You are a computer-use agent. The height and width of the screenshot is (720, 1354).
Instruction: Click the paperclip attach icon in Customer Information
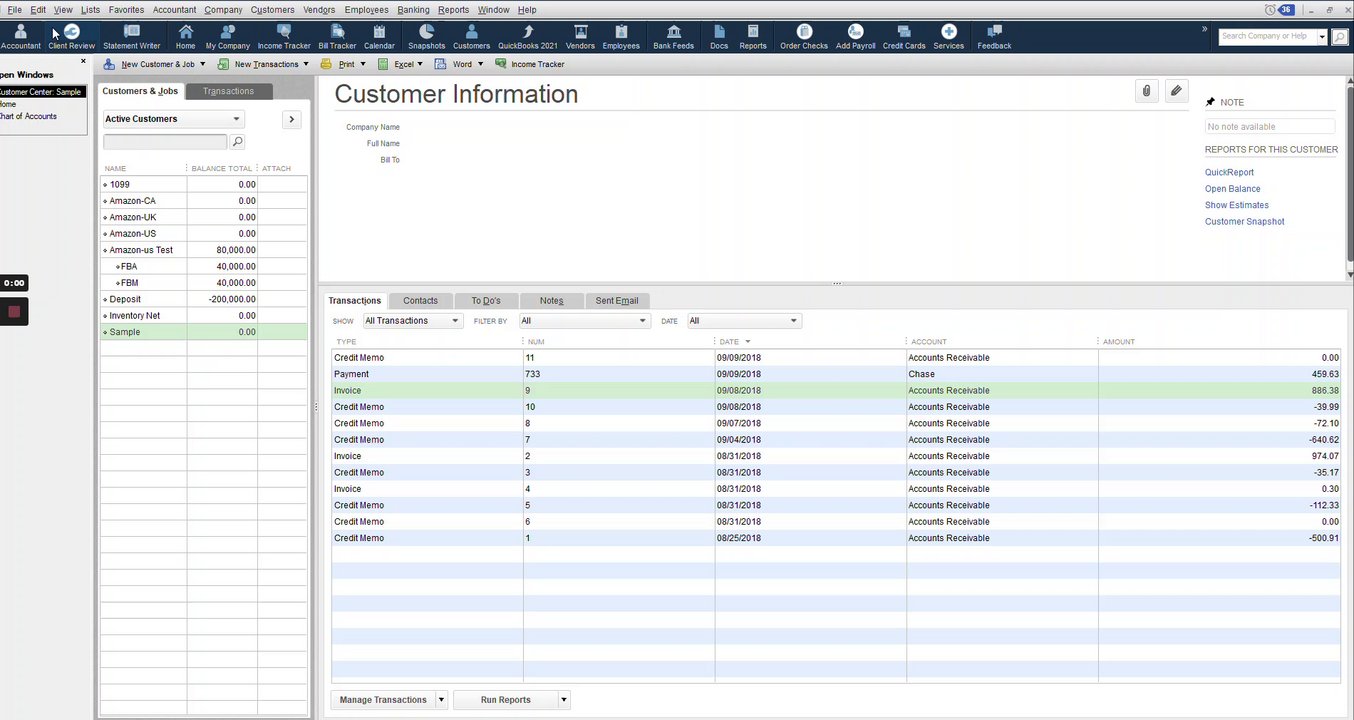tap(1146, 91)
